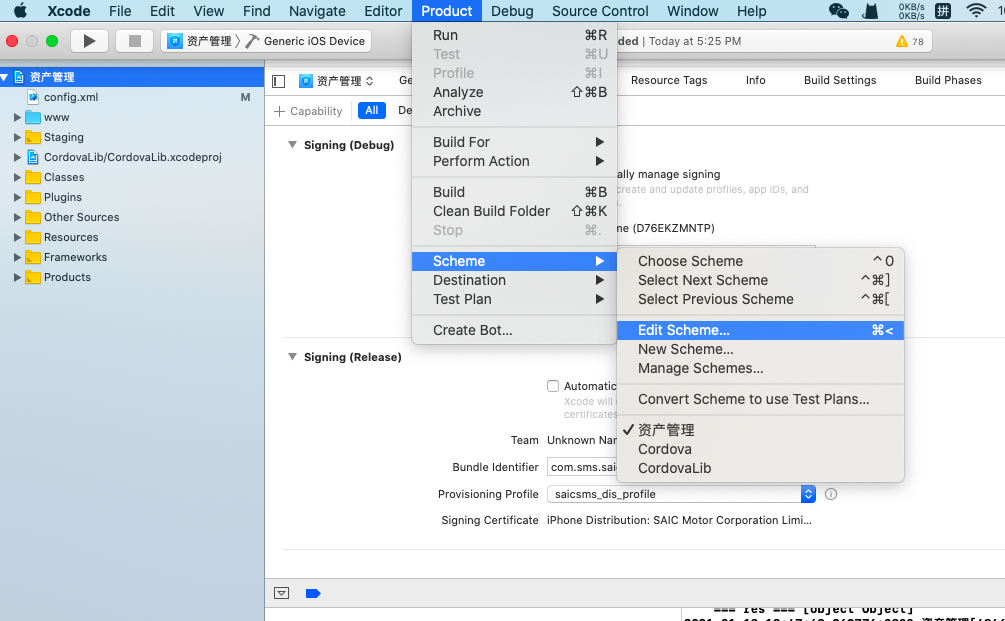This screenshot has width=1005, height=621.
Task: Click the info icon beside Provisioning Profile
Action: point(831,494)
